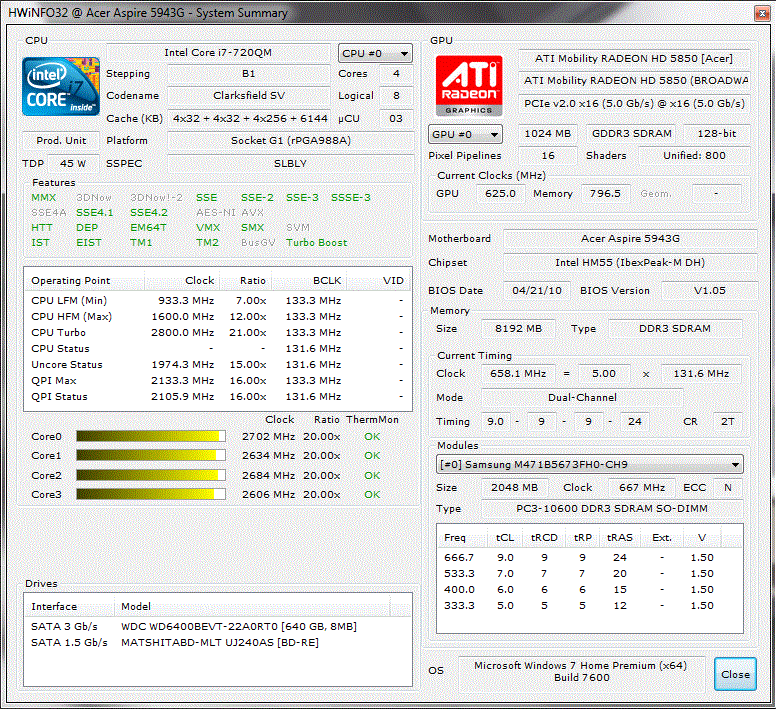This screenshot has width=776, height=709.
Task: Click the Acer Aspire 5943G motherboard field
Action: 630,238
